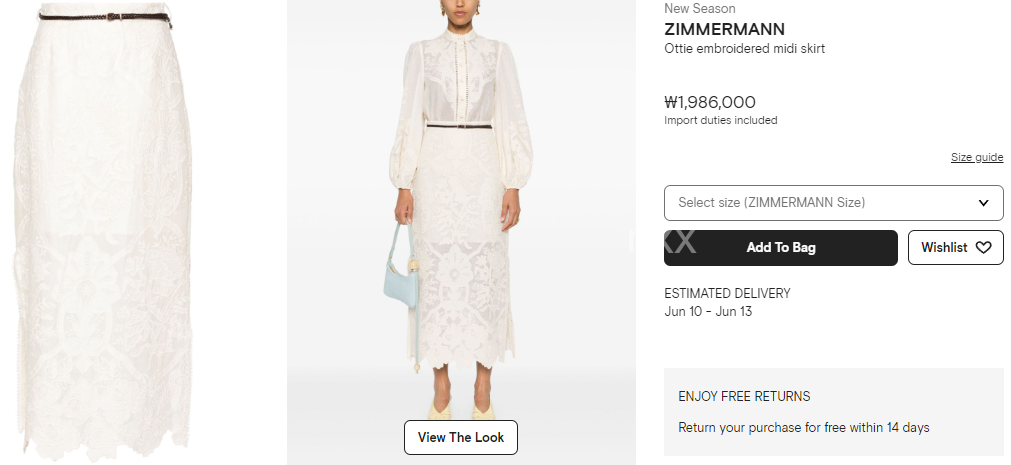Click the ₩1,986,000 price
The height and width of the screenshot is (465, 1011).
[x=710, y=102]
